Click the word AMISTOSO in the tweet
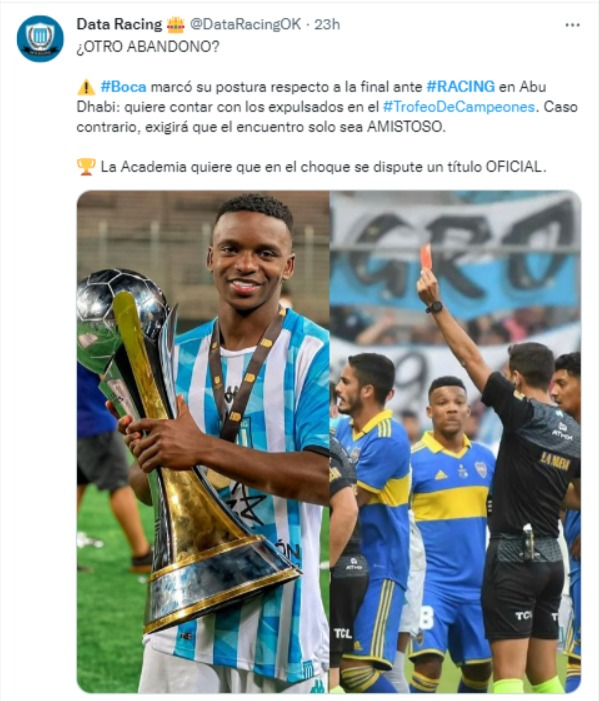Viewport: 599px width, 701px height. [x=406, y=127]
